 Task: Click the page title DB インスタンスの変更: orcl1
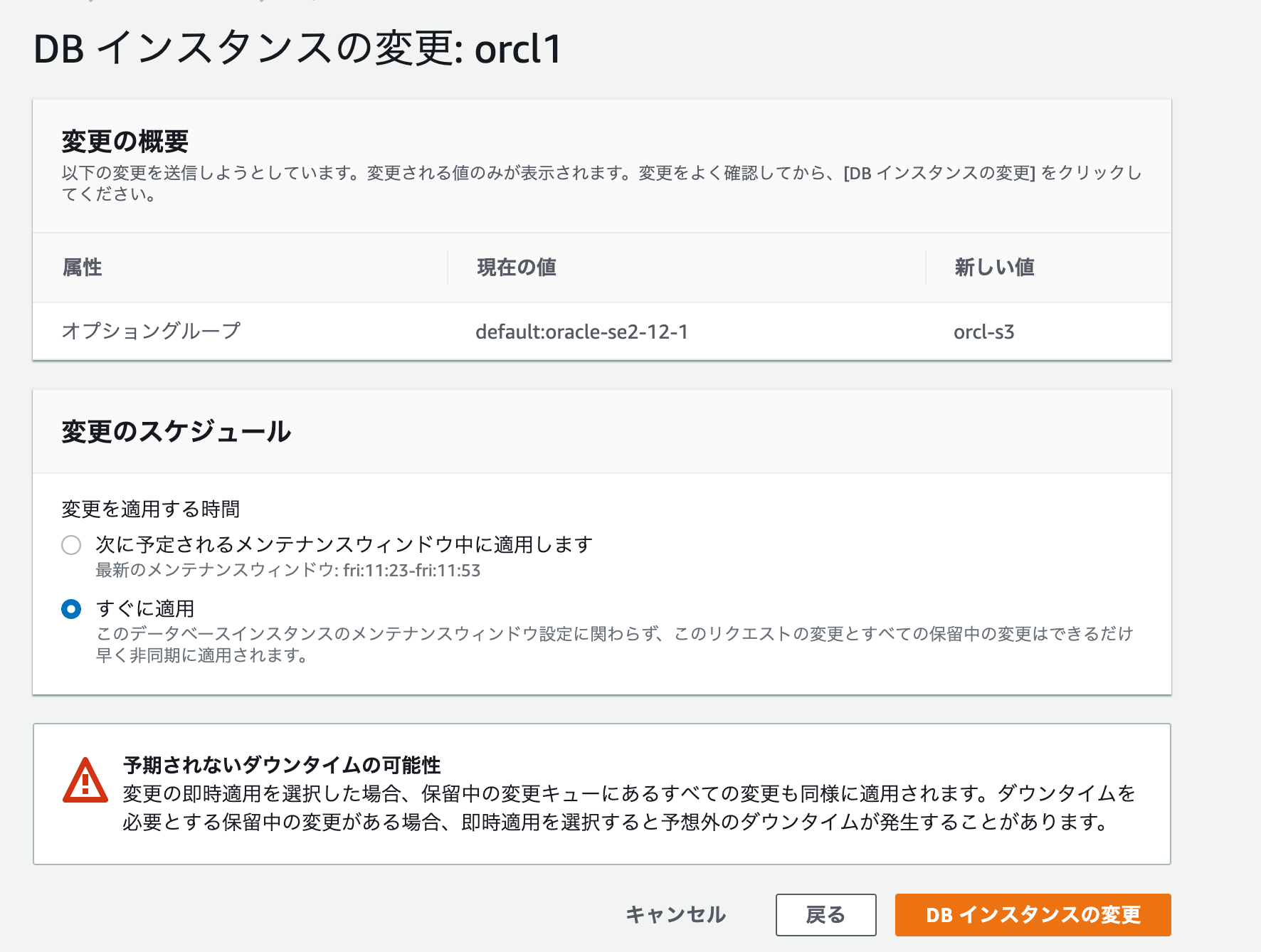point(298,49)
